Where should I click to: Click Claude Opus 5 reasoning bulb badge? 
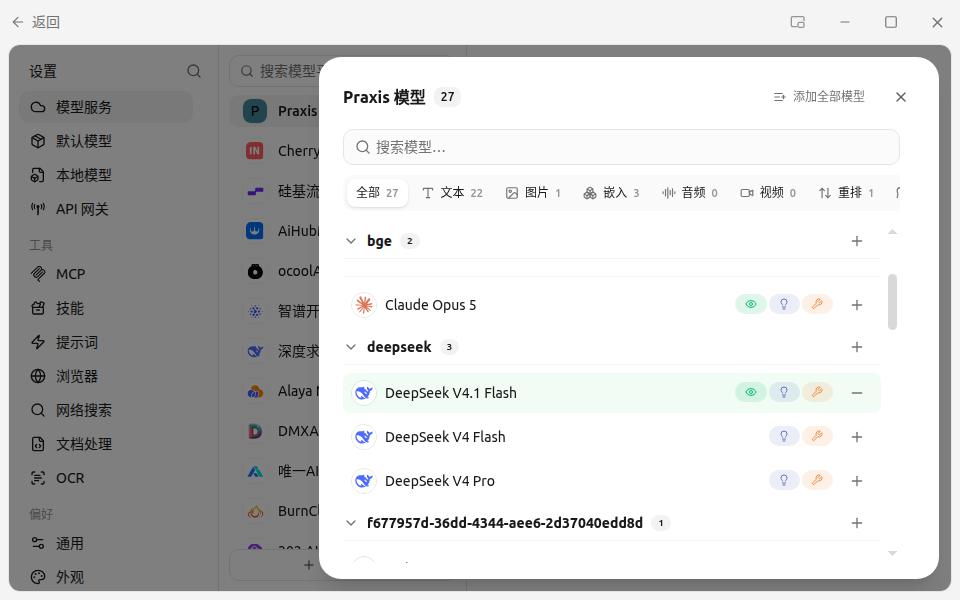click(x=784, y=304)
